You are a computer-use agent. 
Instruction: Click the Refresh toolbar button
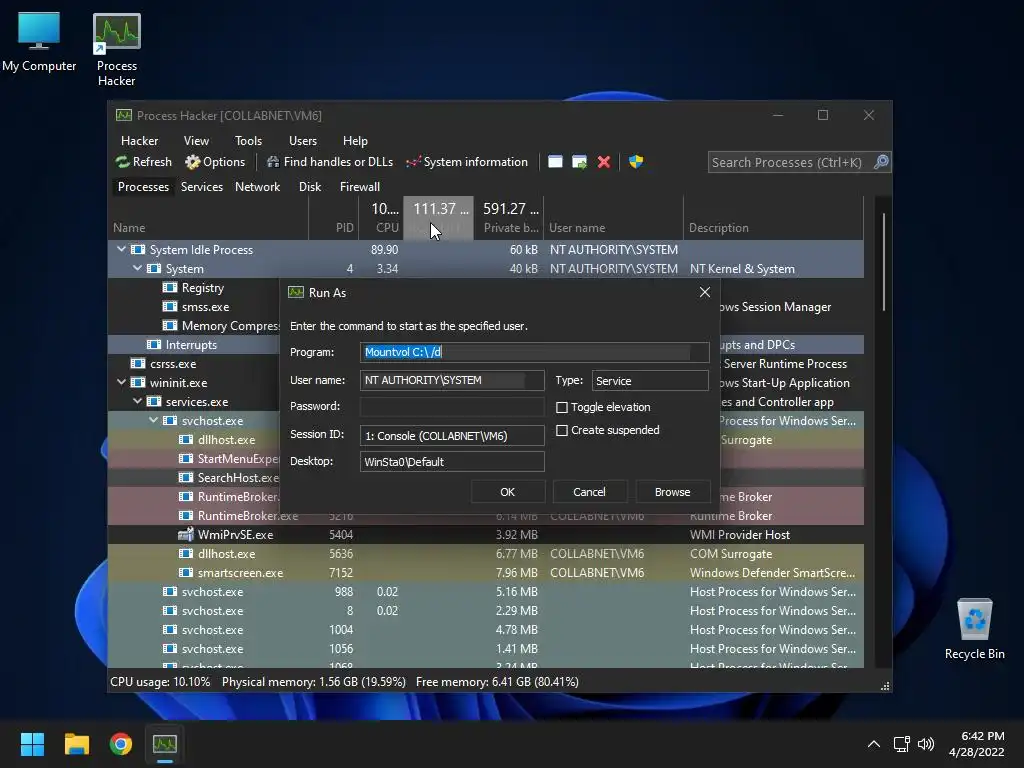[x=144, y=162]
